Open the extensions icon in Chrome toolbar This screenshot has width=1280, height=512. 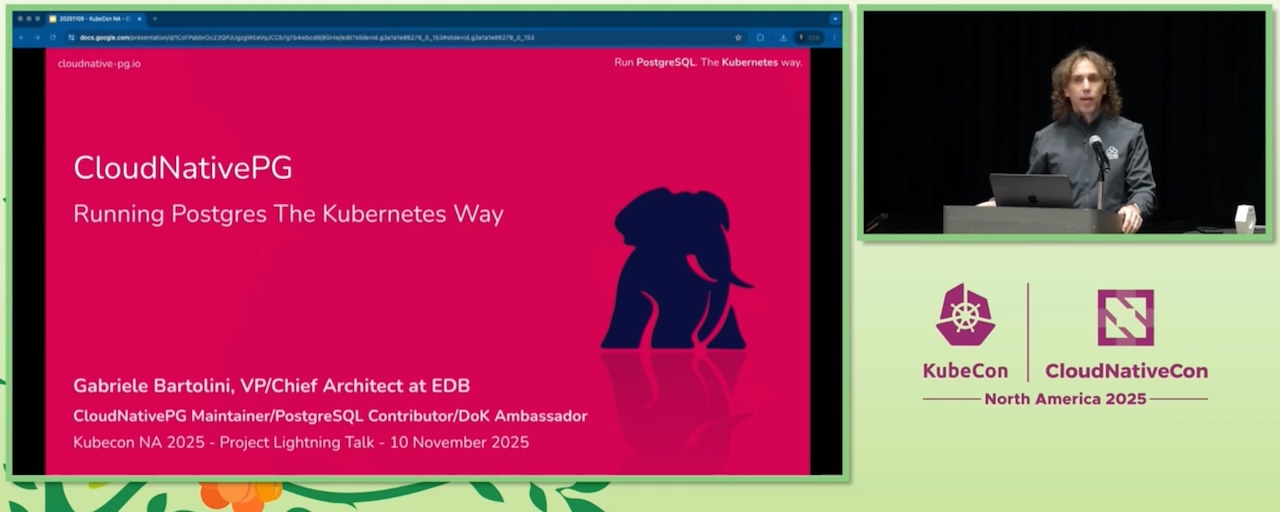pyautogui.click(x=761, y=38)
